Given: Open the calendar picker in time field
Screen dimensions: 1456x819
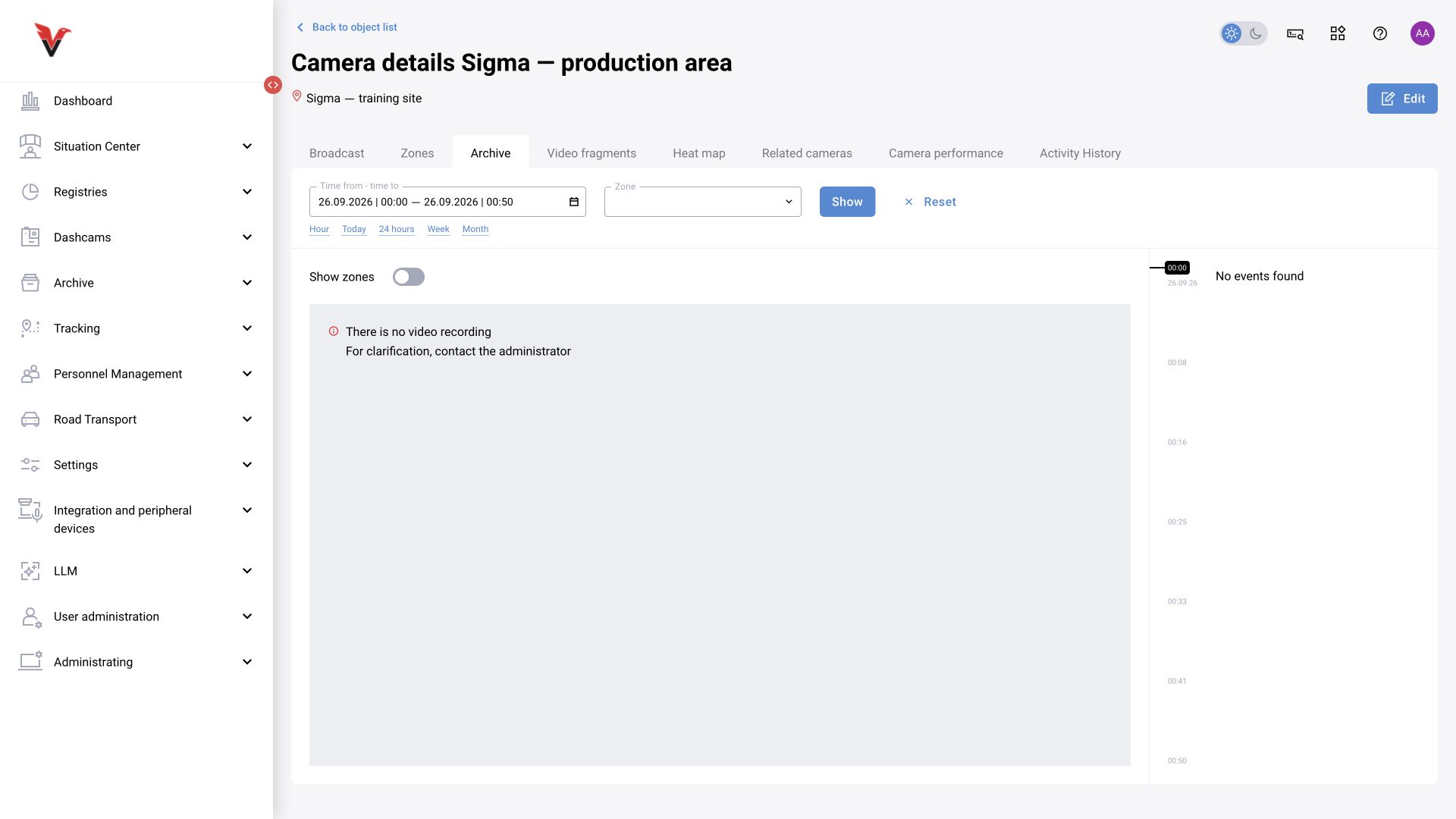Looking at the screenshot, I should pyautogui.click(x=574, y=202).
